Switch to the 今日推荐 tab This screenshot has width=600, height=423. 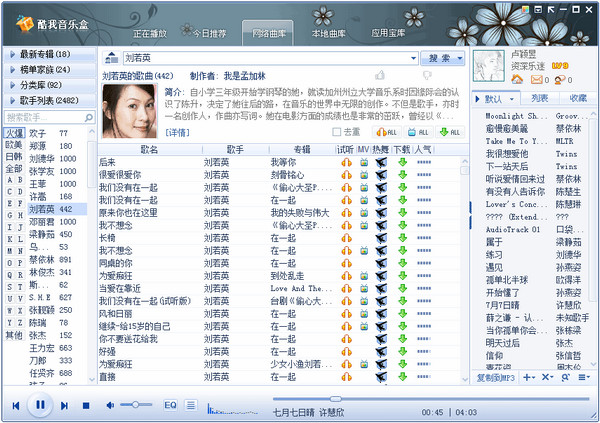pyautogui.click(x=209, y=34)
